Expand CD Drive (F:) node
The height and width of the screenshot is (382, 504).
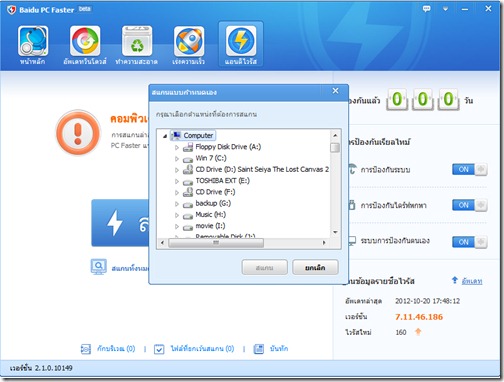(x=177, y=193)
